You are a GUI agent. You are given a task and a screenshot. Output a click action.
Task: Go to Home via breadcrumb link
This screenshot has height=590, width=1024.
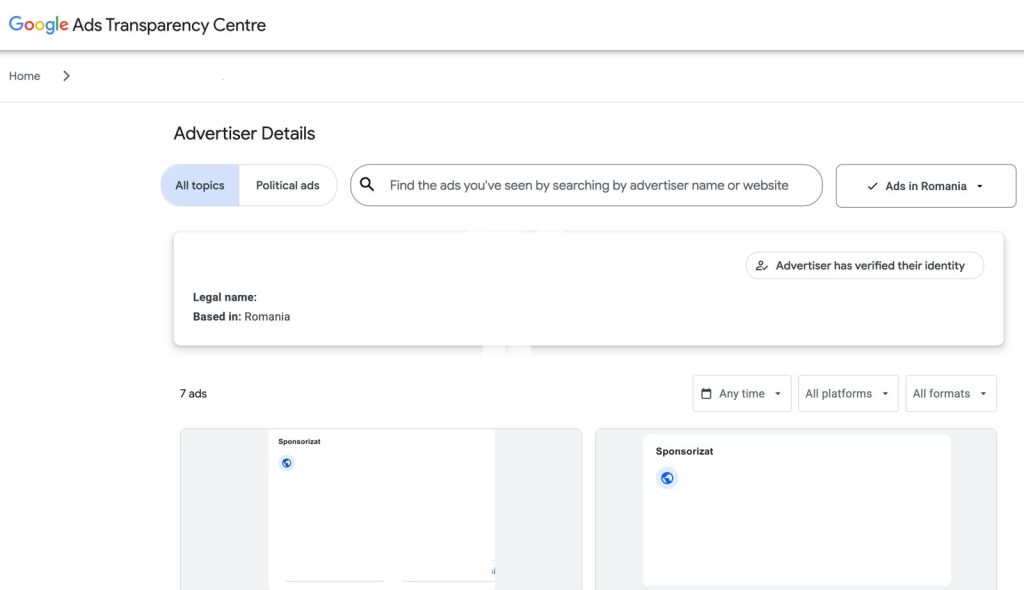coord(24,76)
